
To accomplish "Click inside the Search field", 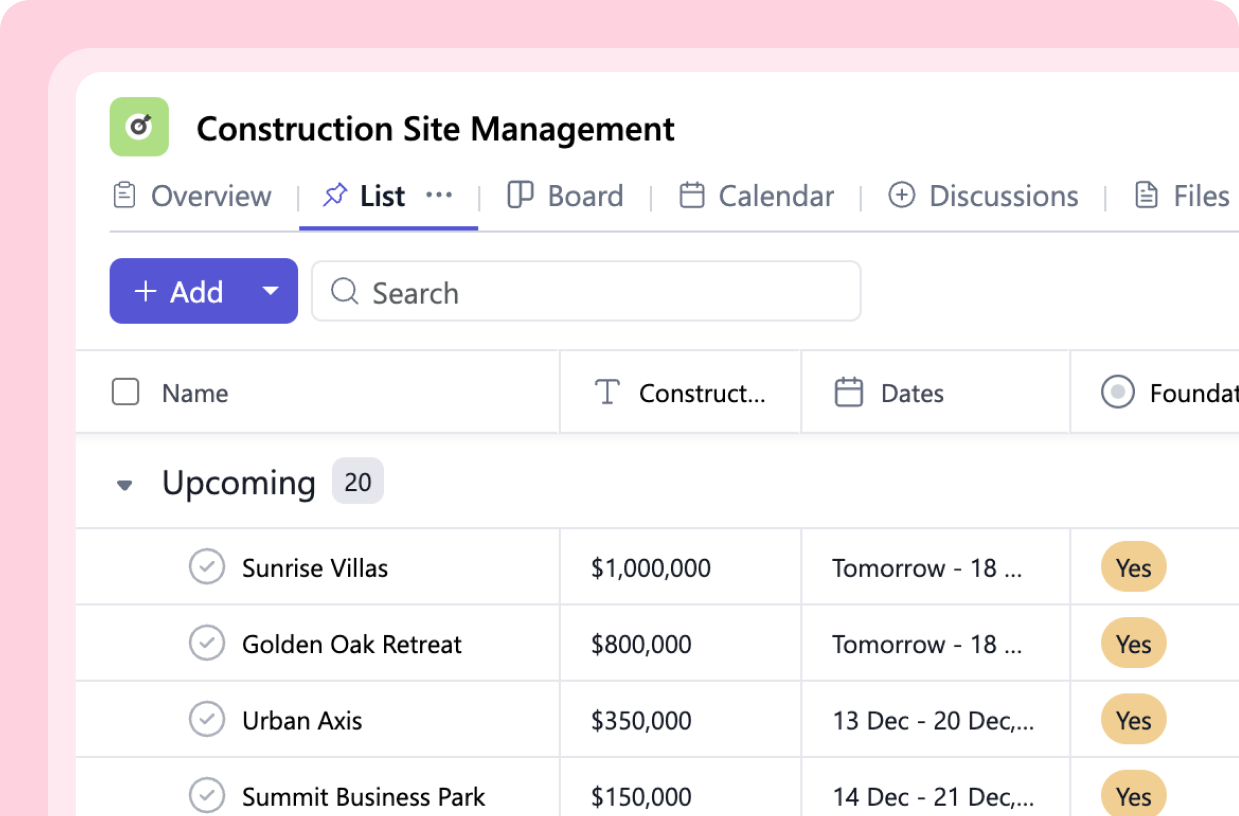I will [586, 291].
